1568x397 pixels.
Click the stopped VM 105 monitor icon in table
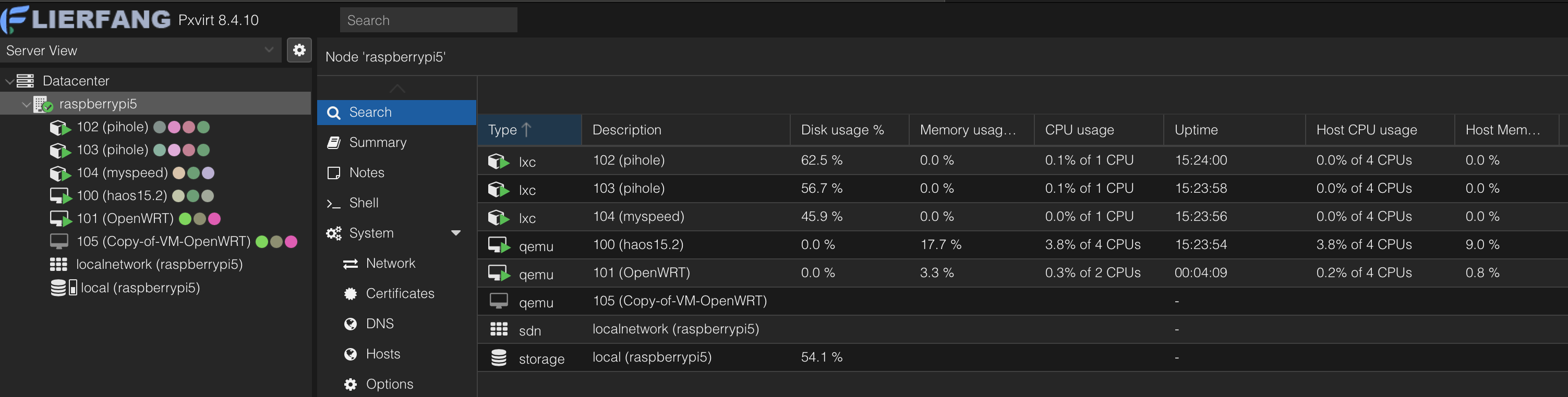[x=499, y=301]
